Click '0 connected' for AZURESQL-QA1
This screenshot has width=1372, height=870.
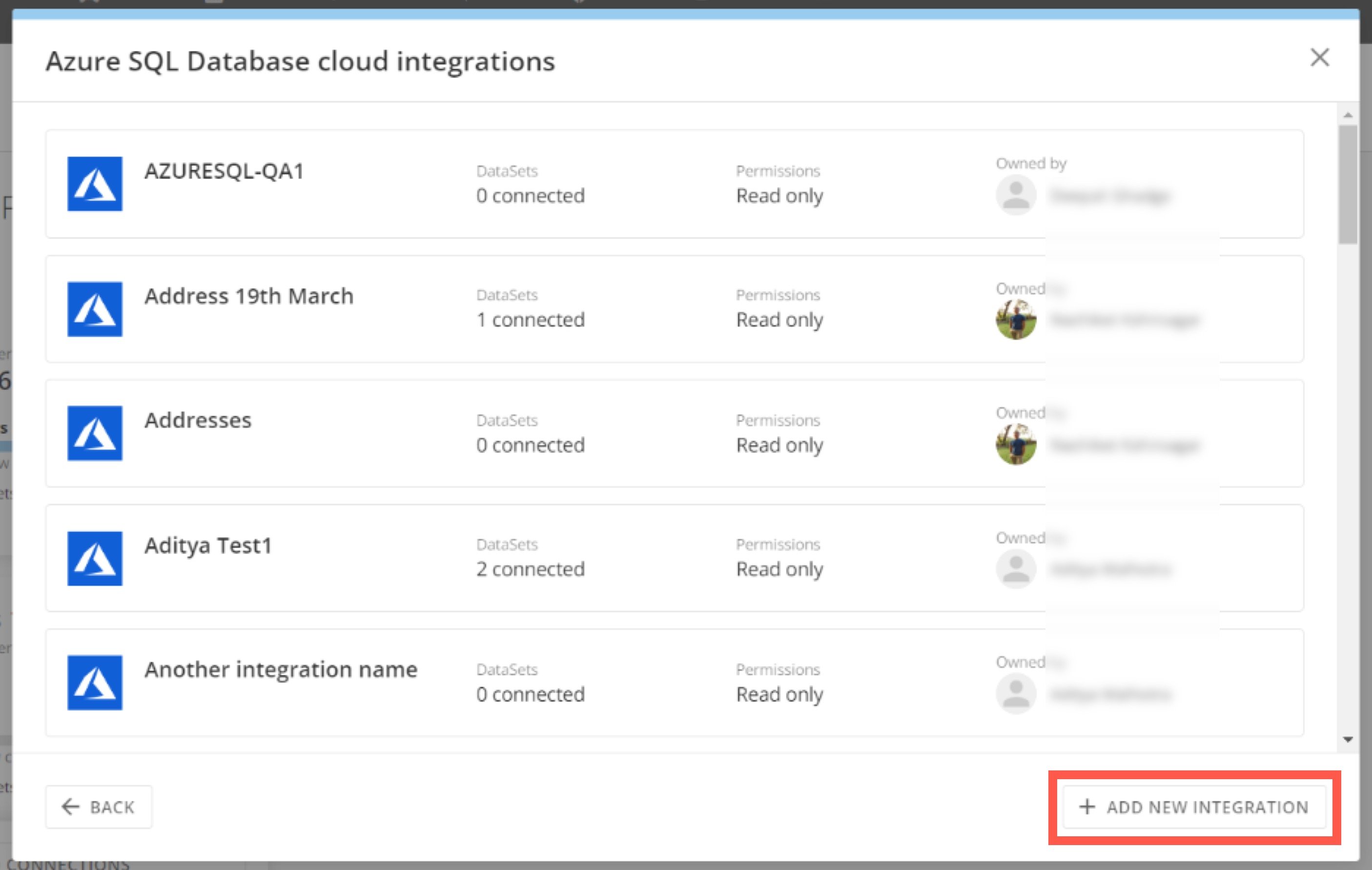[x=531, y=196]
